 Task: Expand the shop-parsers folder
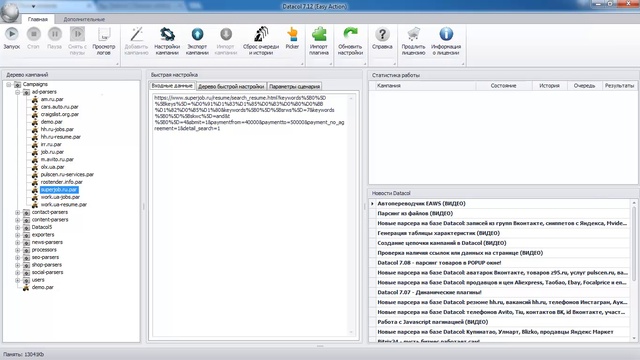click(x=18, y=265)
